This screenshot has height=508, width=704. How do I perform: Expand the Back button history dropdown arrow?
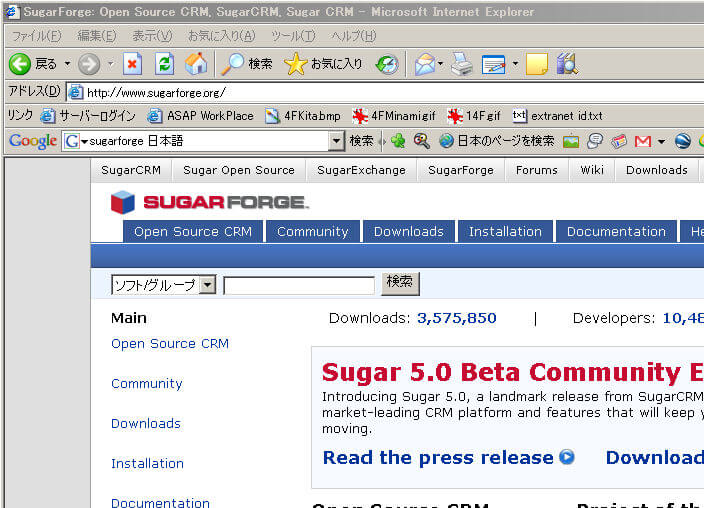(x=68, y=64)
